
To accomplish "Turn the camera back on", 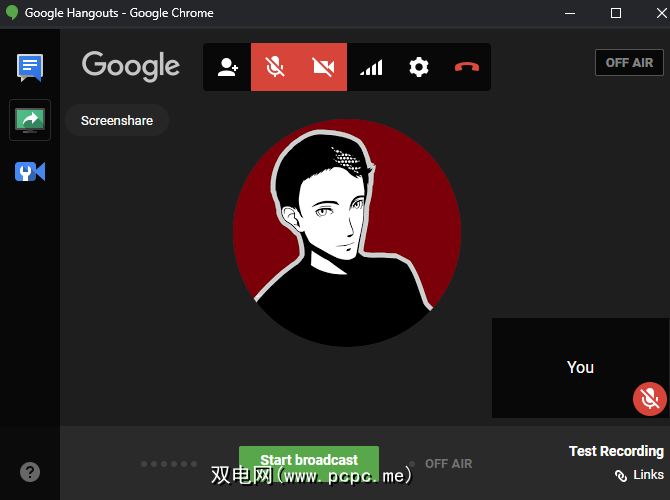I will click(x=323, y=67).
